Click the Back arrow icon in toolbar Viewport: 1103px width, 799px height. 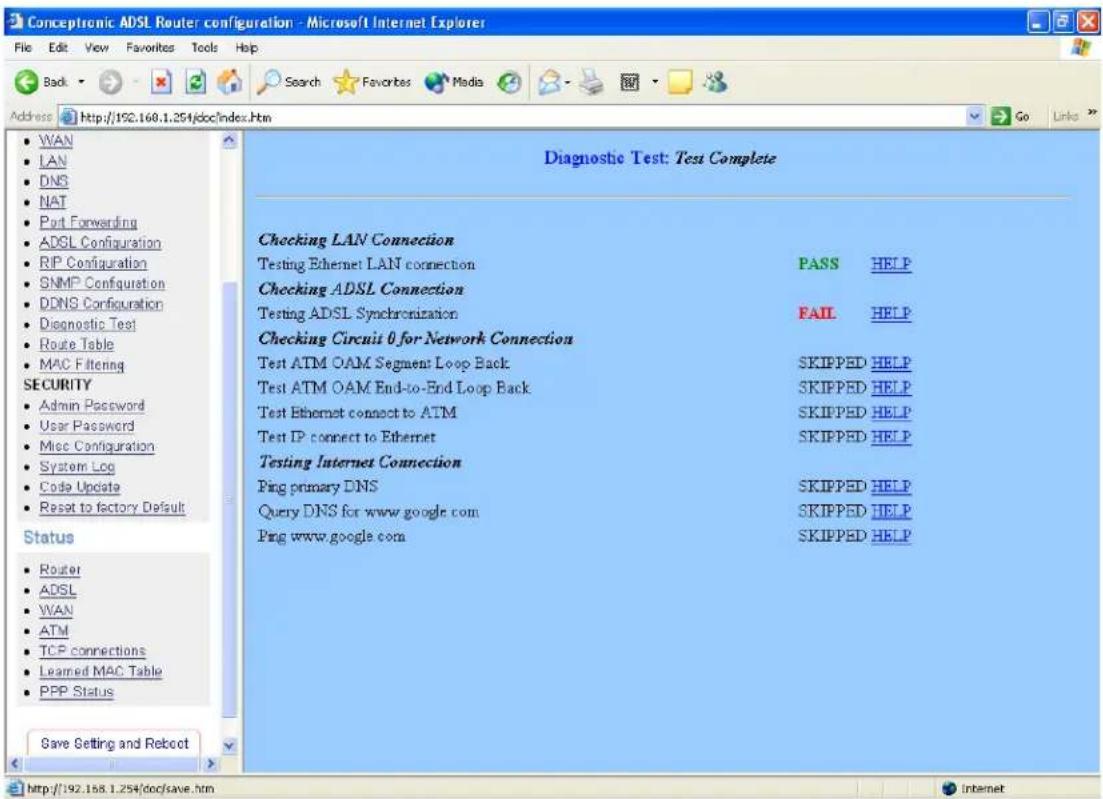tap(27, 82)
